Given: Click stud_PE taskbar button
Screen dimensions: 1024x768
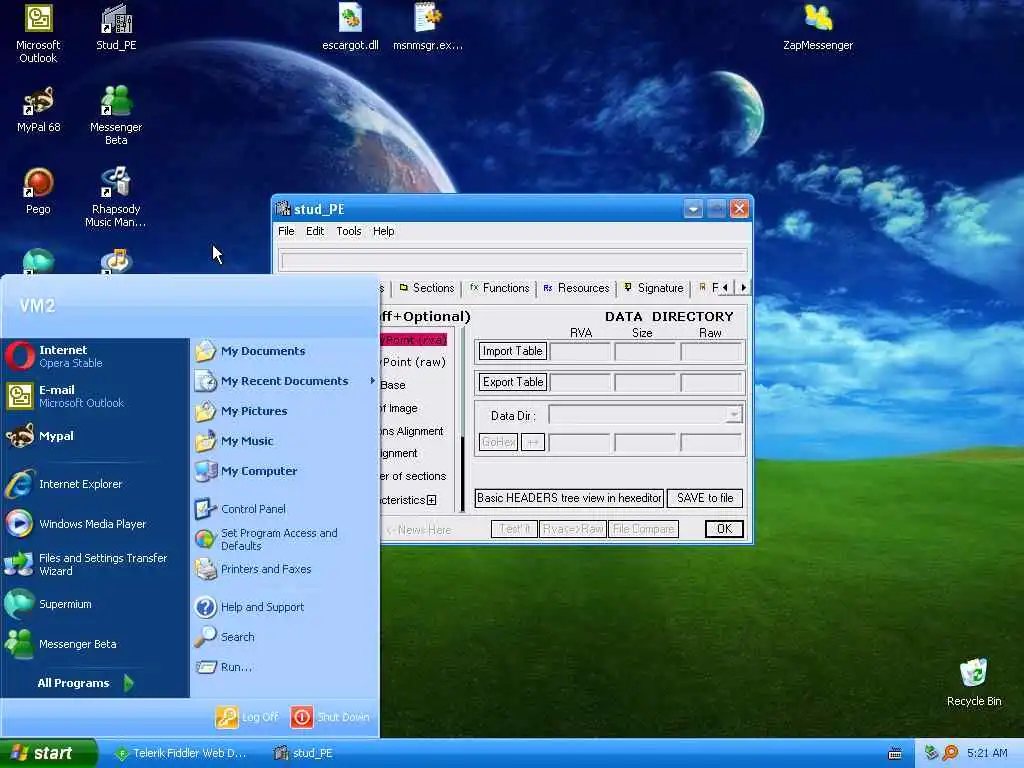Looking at the screenshot, I should [x=304, y=753].
